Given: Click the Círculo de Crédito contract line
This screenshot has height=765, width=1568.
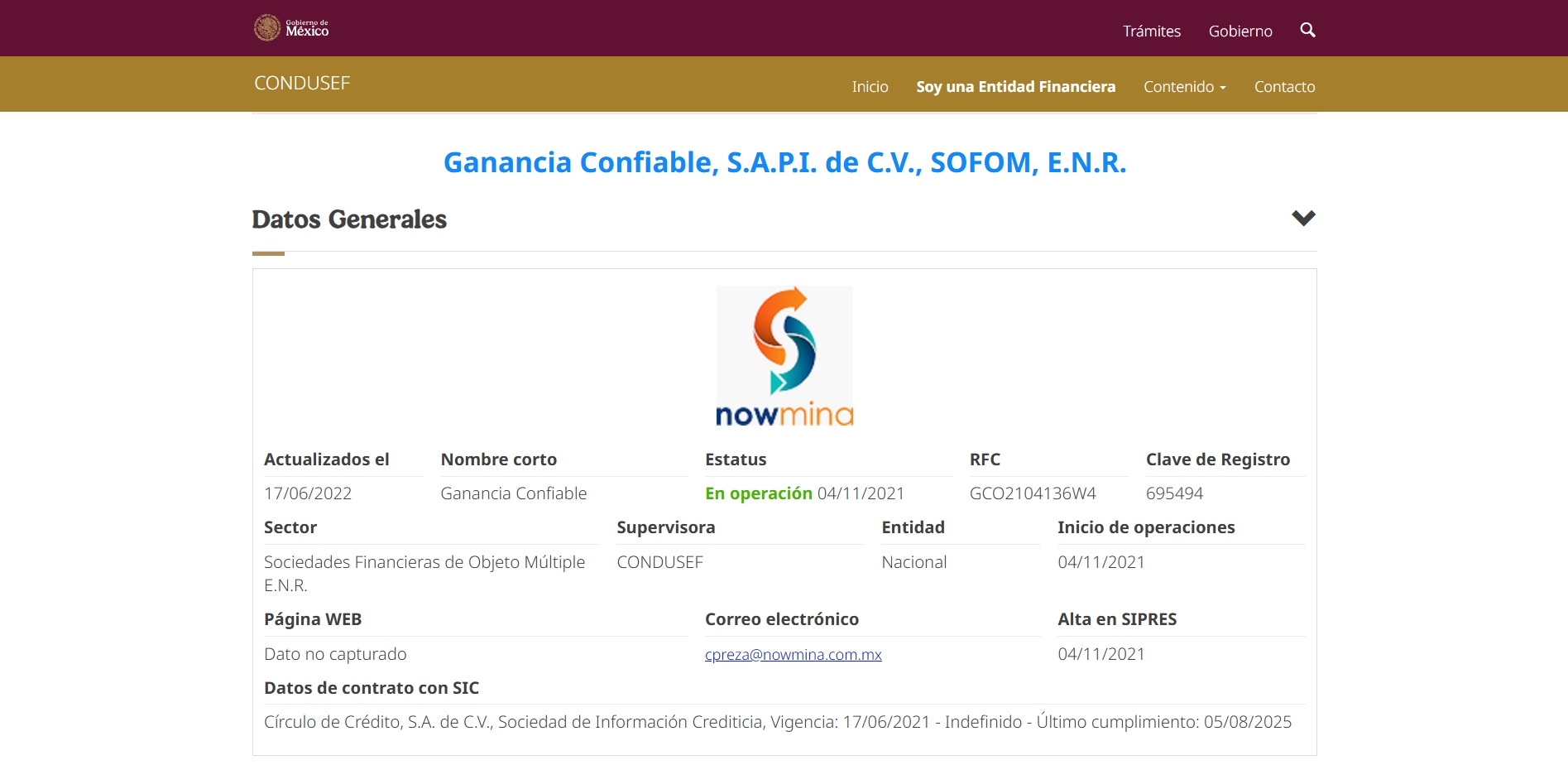Looking at the screenshot, I should point(778,722).
